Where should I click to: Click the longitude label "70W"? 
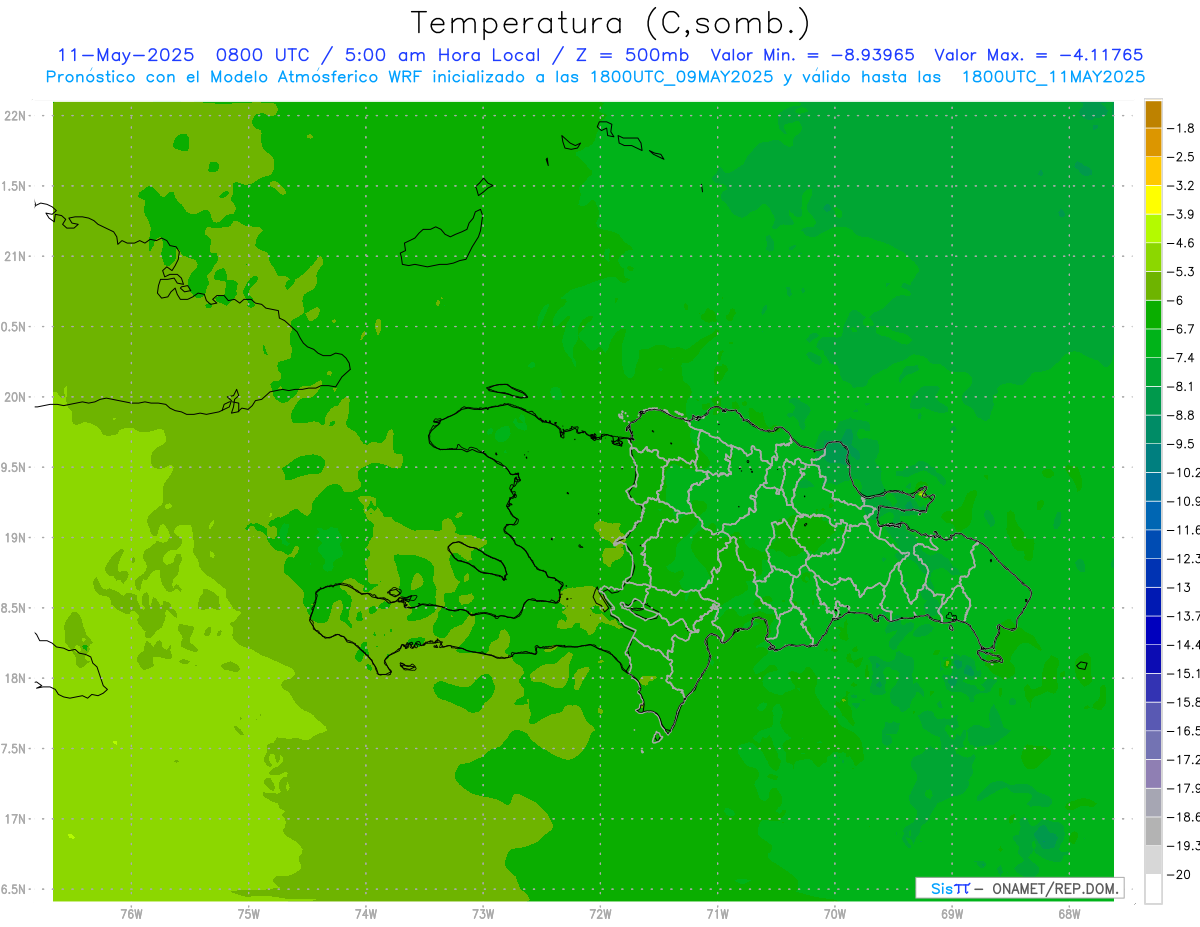click(835, 913)
